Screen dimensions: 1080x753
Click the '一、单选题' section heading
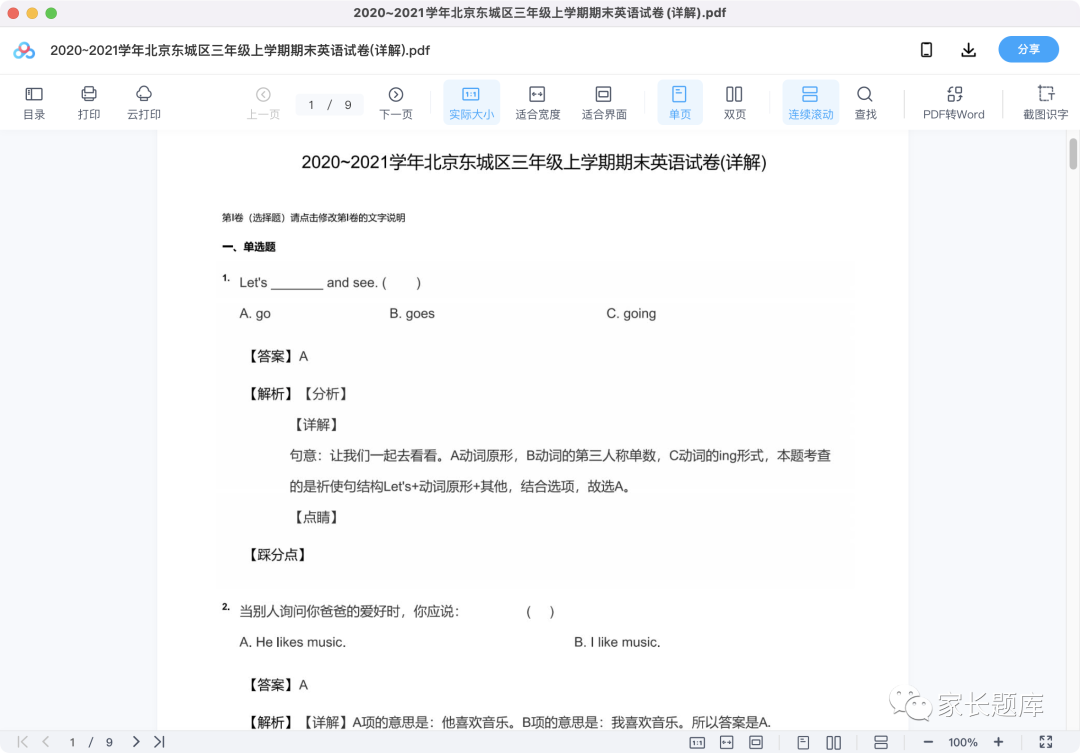(249, 247)
